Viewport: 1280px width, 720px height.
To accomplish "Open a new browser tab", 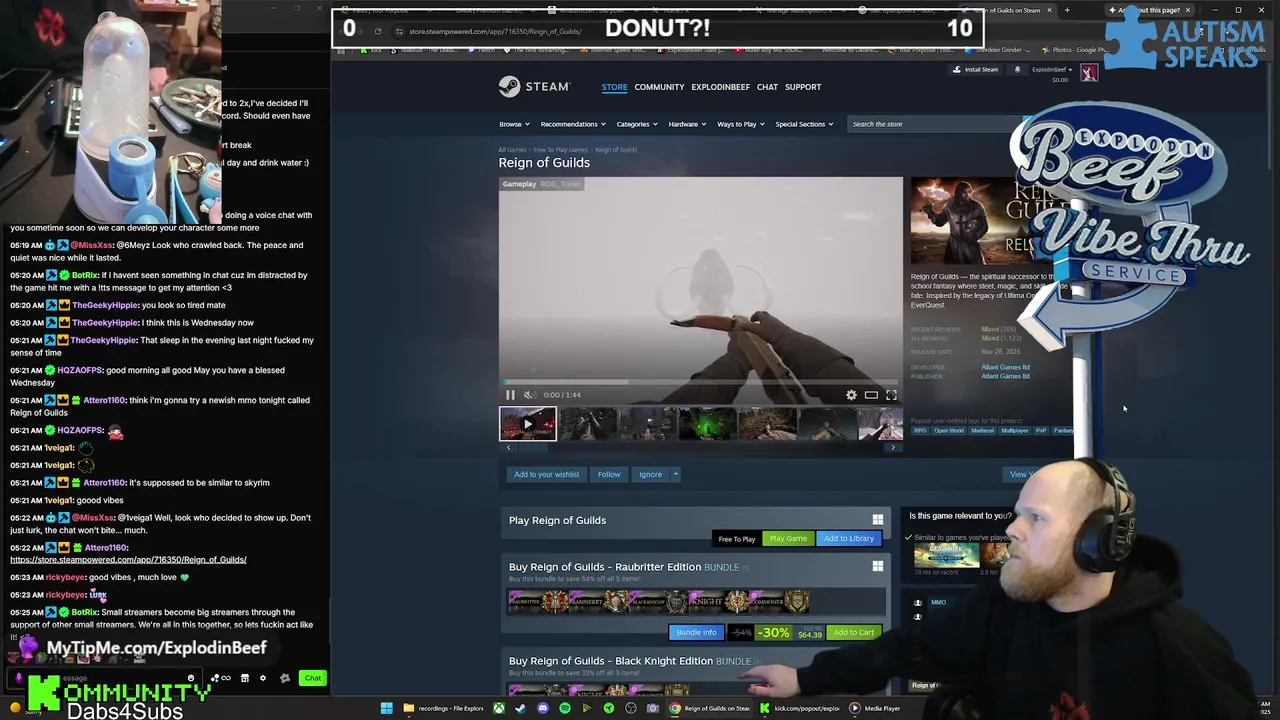I will 1067,10.
